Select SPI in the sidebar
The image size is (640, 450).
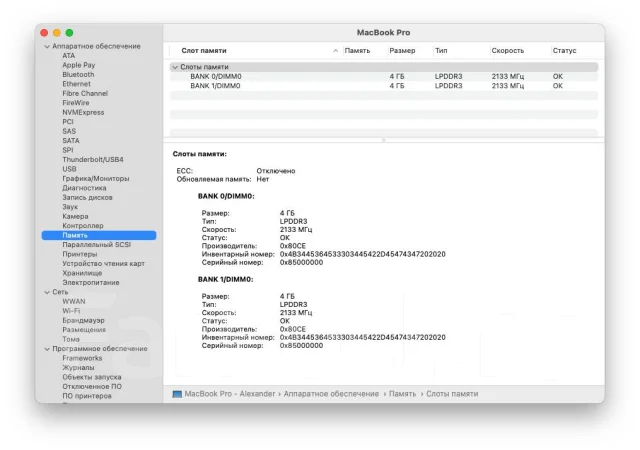tap(68, 150)
